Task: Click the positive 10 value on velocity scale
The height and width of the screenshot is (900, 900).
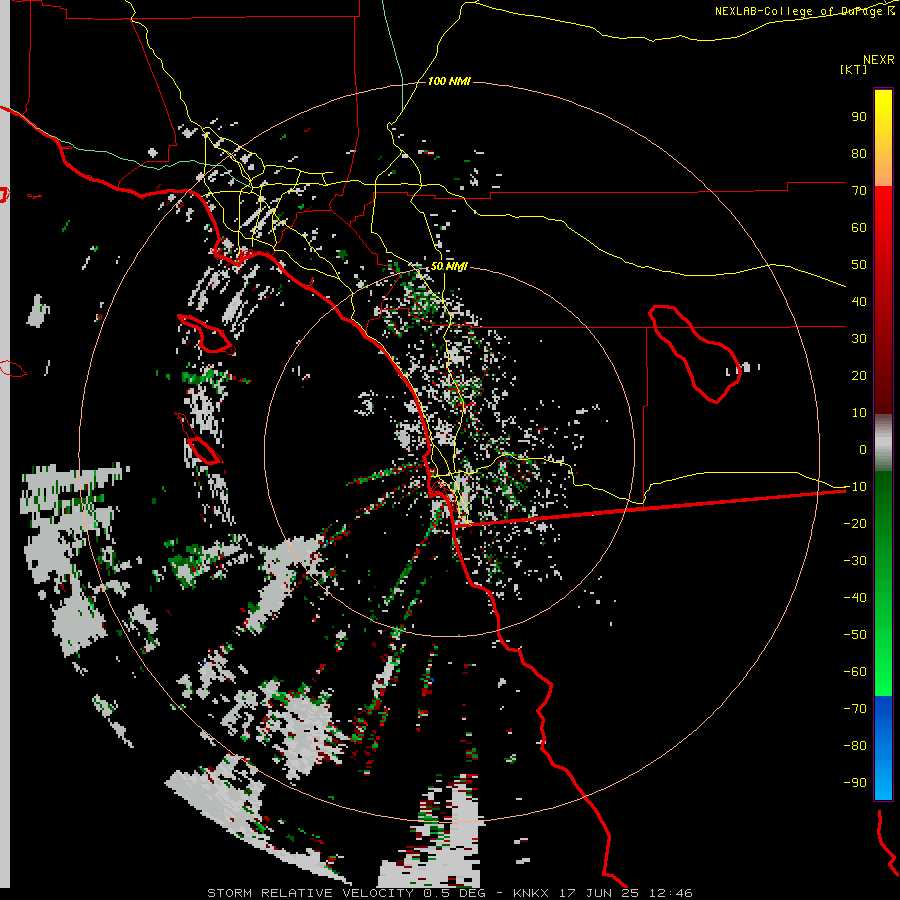Action: click(x=859, y=413)
